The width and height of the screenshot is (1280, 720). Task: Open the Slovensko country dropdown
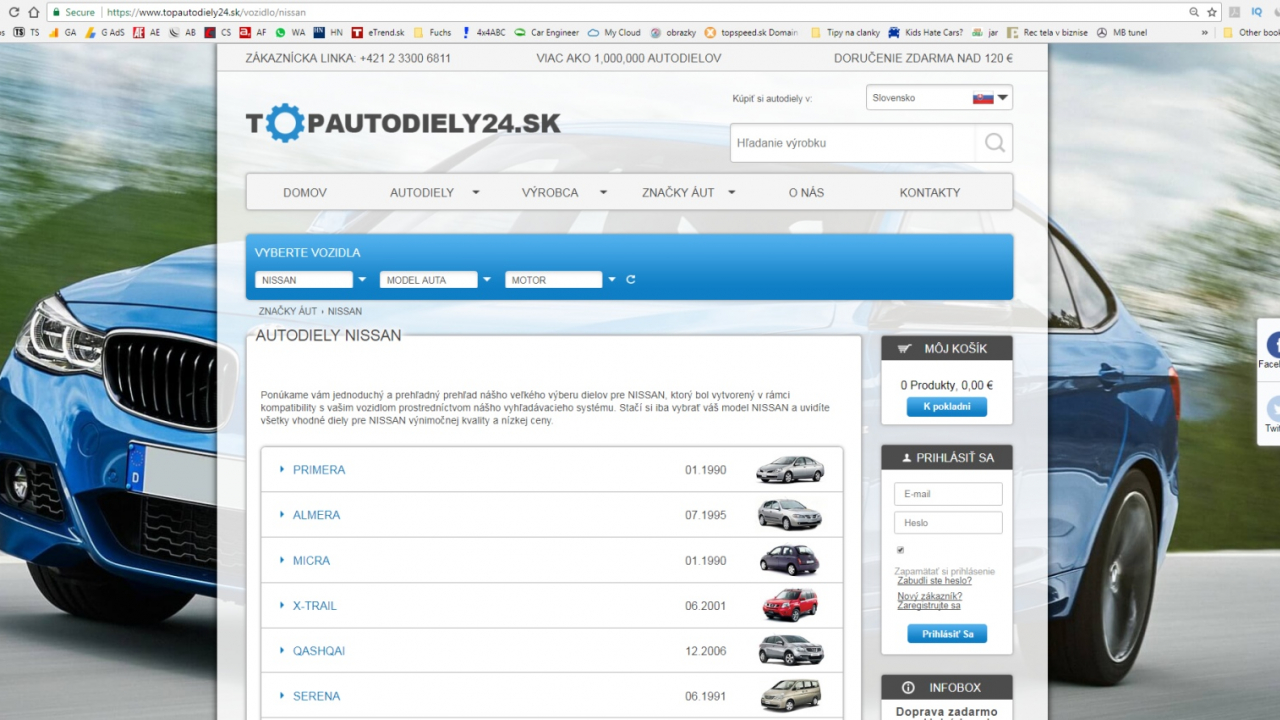[x=939, y=98]
